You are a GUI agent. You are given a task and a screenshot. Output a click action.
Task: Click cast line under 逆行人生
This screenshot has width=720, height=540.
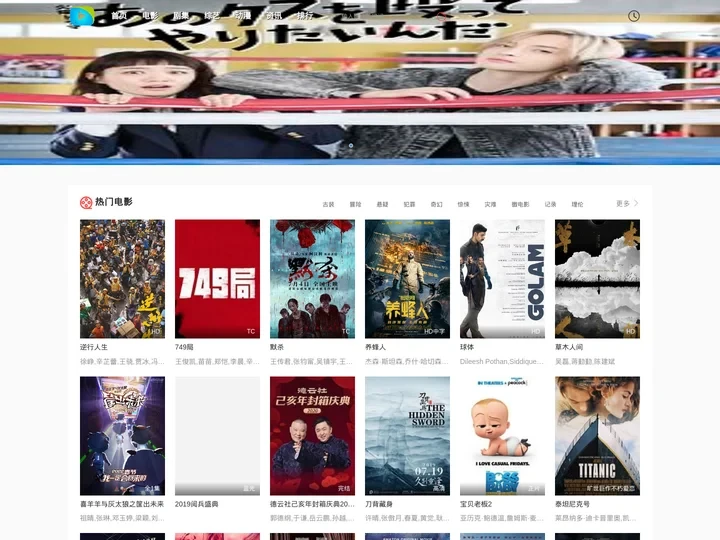(122, 361)
